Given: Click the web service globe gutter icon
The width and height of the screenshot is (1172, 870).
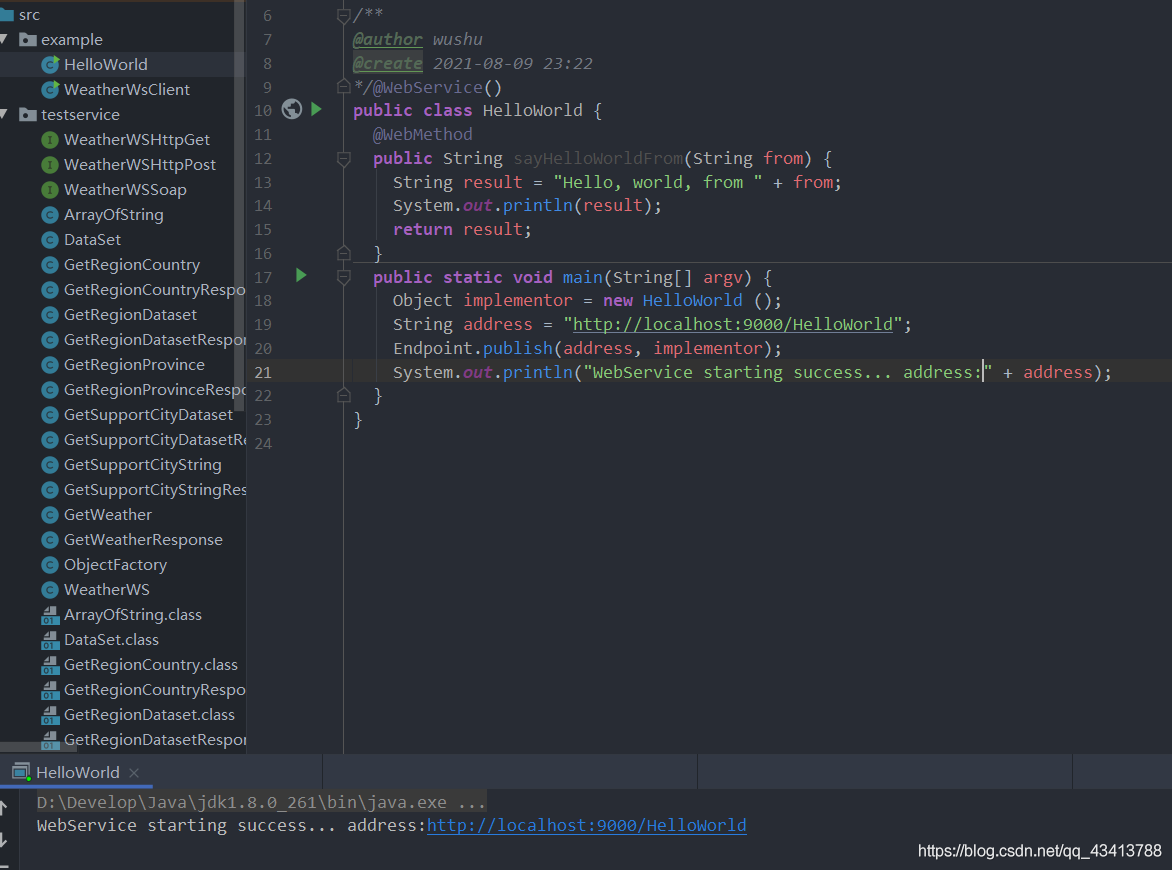Looking at the screenshot, I should pos(292,109).
